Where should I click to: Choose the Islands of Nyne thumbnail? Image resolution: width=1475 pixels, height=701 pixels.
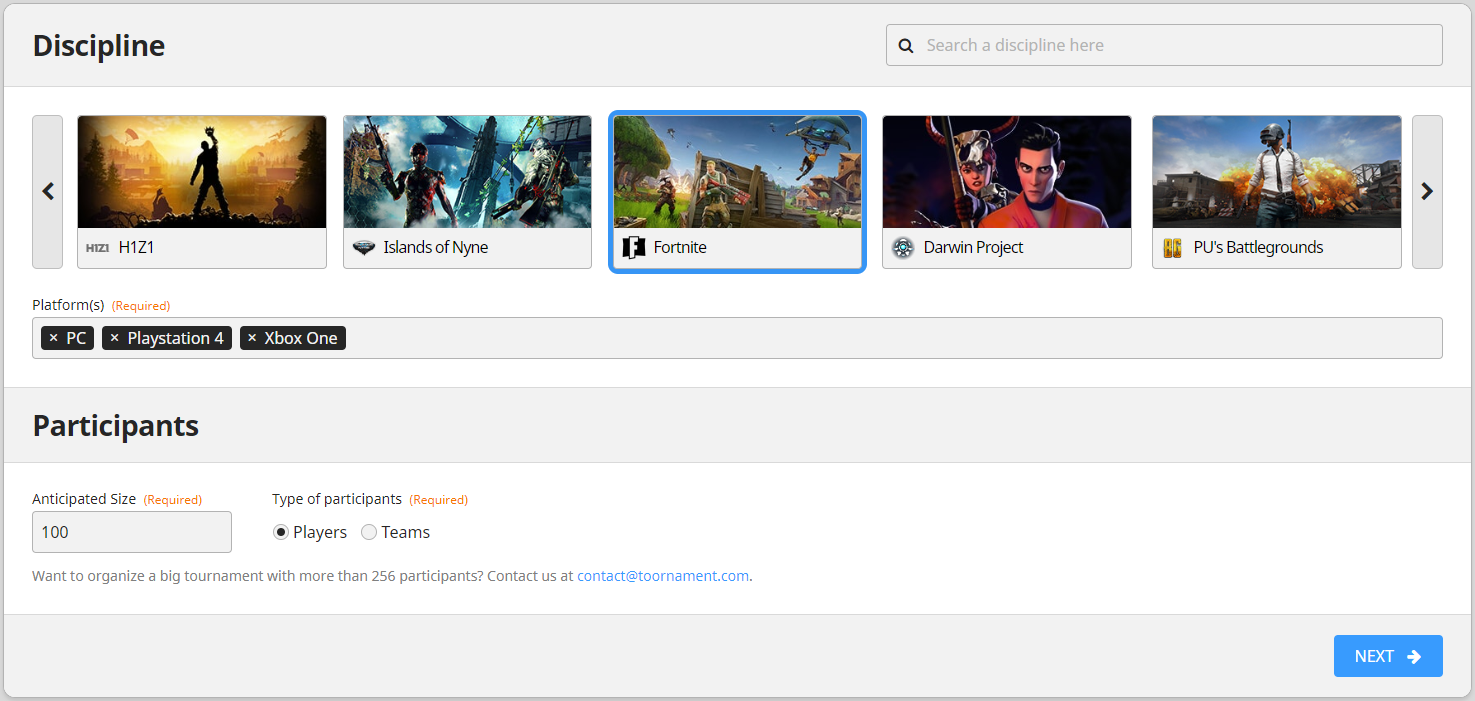pos(467,172)
